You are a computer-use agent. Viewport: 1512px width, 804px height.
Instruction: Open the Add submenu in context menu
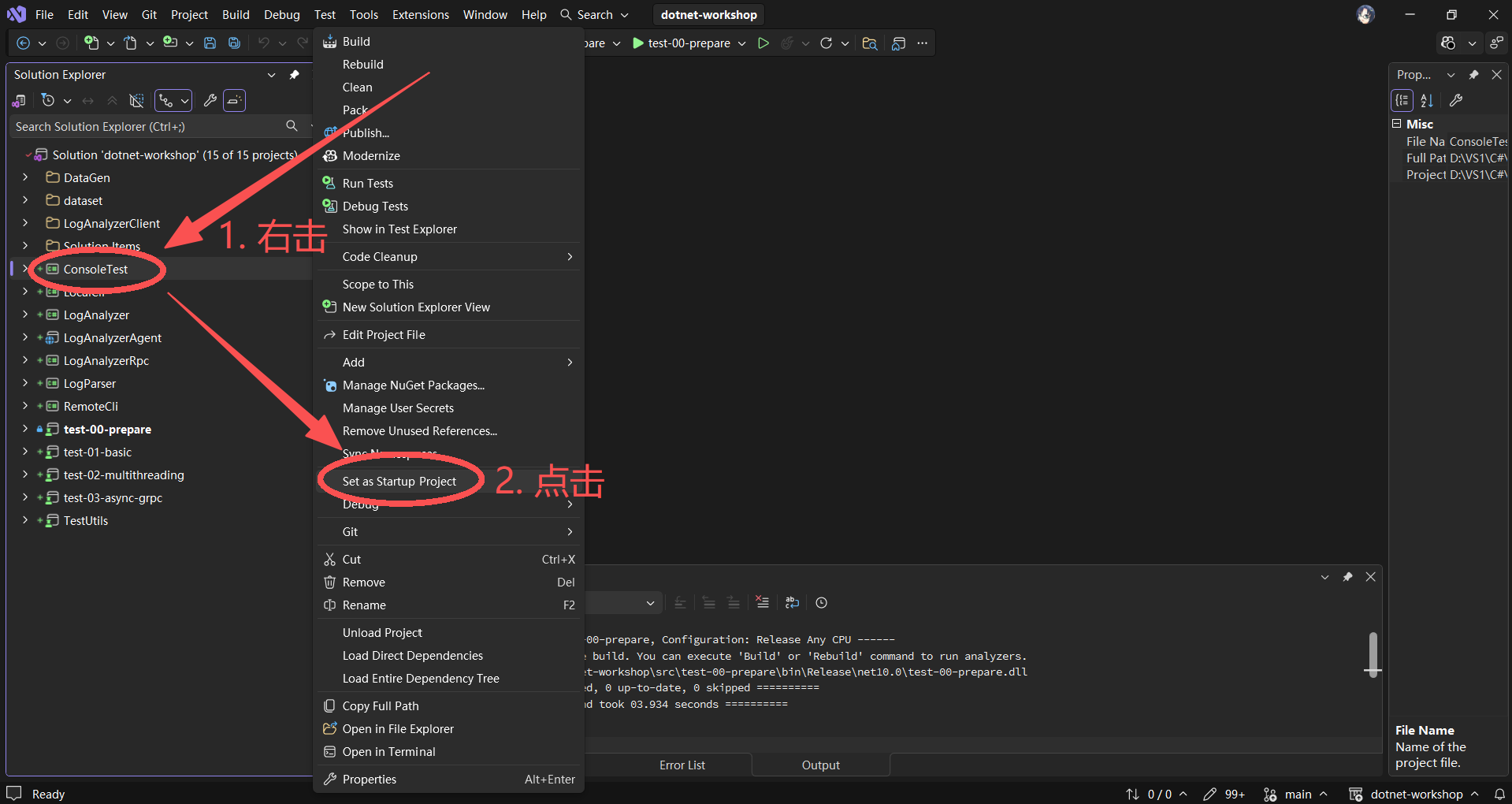click(449, 362)
